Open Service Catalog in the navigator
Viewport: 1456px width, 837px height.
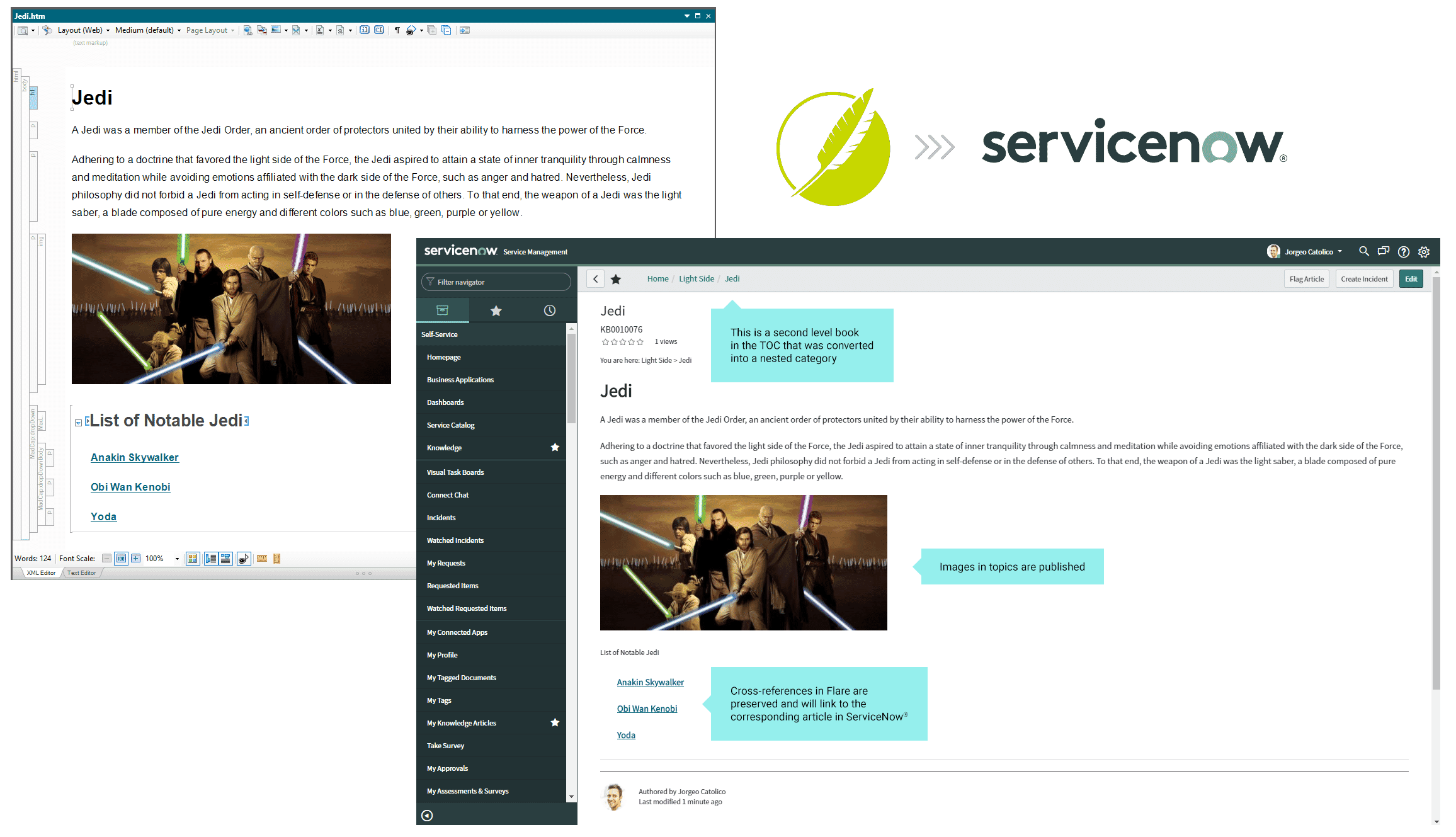(451, 425)
